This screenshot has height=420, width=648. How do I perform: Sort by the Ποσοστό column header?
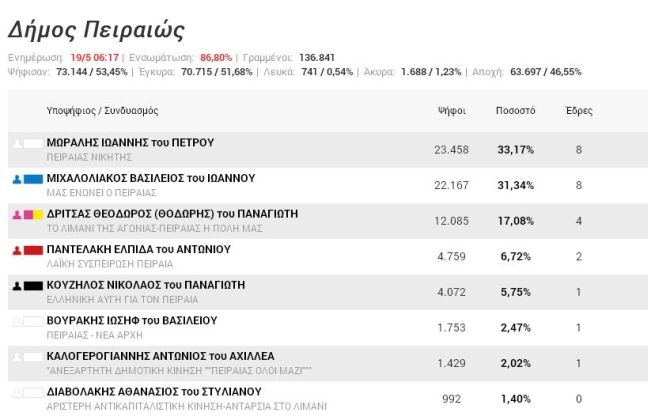[515, 110]
